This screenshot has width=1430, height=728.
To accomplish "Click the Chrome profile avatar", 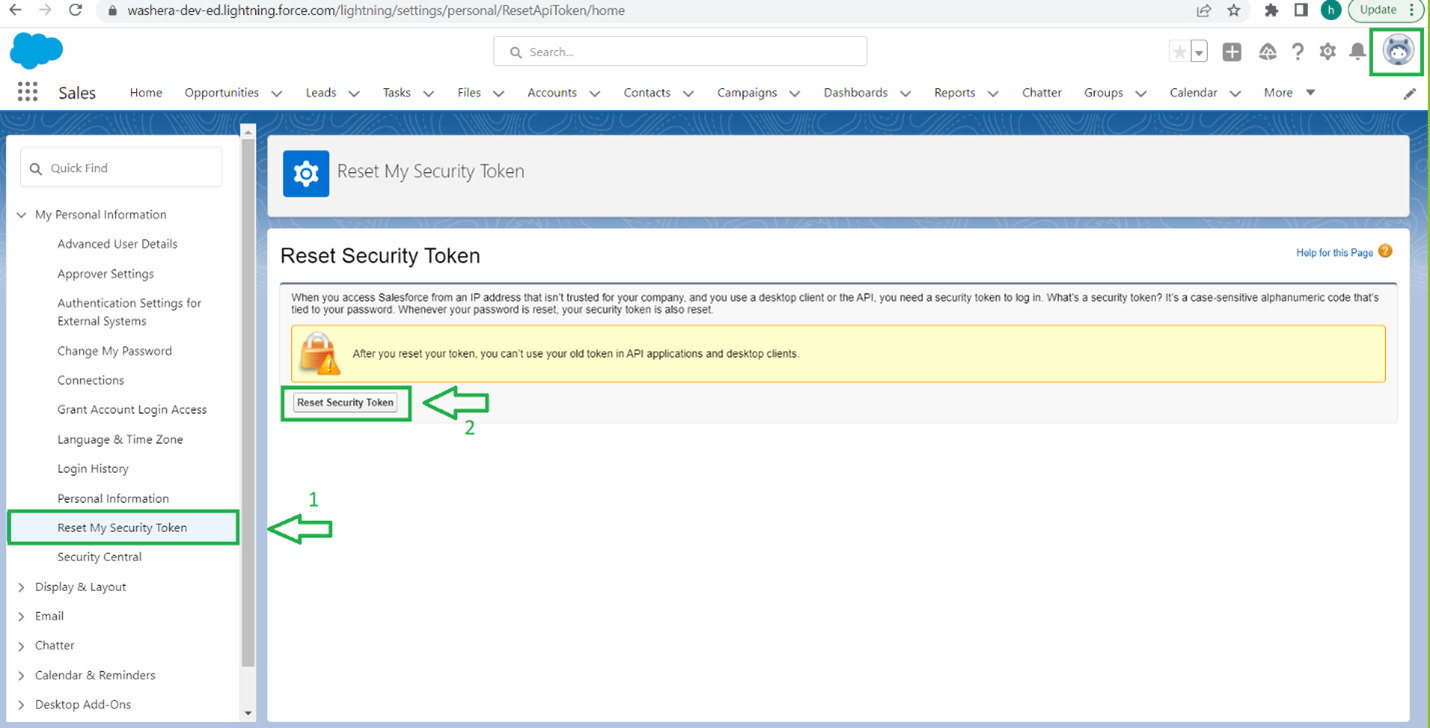I will 1331,10.
